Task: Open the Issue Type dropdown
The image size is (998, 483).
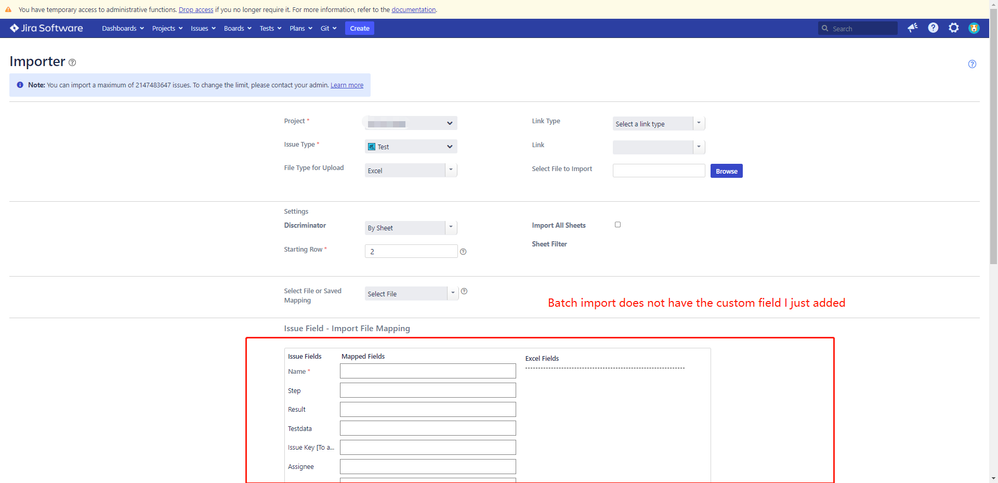Action: pos(410,147)
